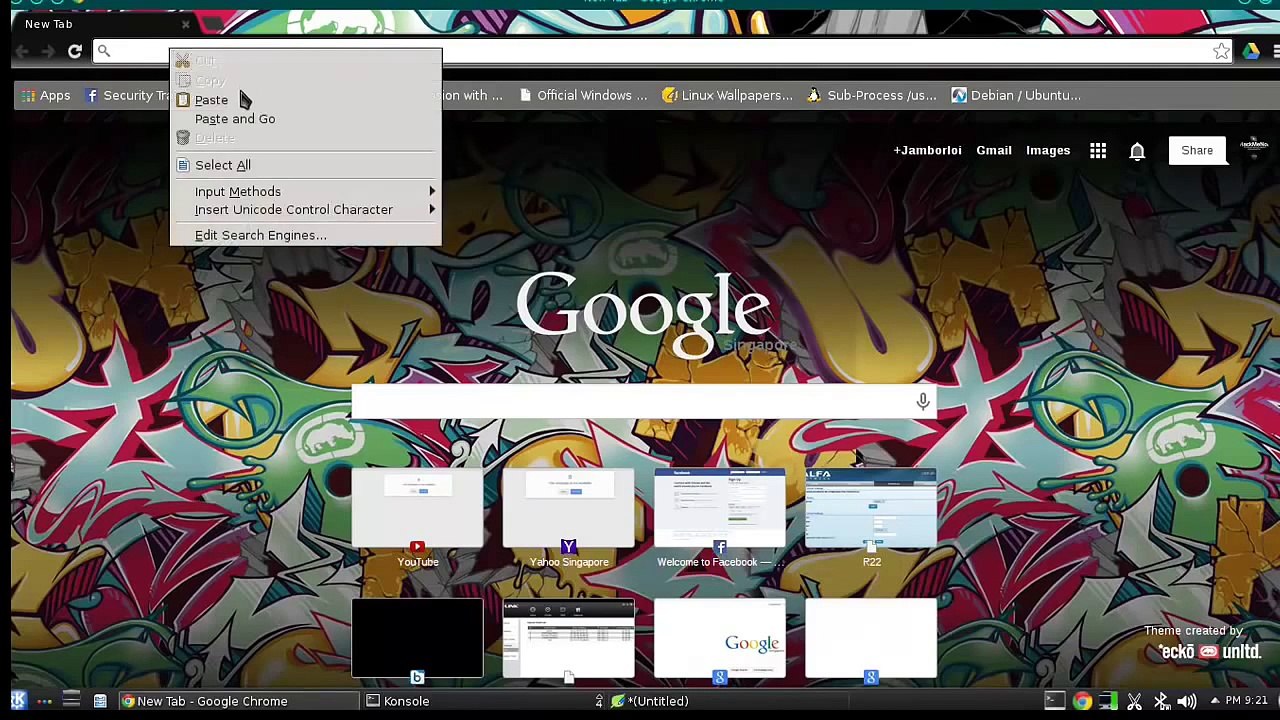Open the file manager taskbar icon
The image size is (1280, 720).
pos(100,701)
